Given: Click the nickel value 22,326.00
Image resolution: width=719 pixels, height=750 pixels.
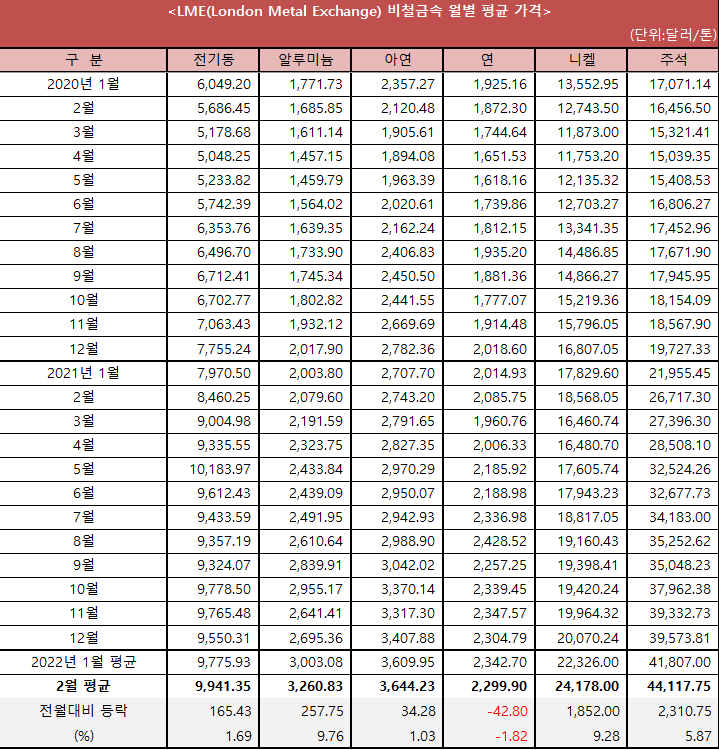Looking at the screenshot, I should [x=588, y=662].
